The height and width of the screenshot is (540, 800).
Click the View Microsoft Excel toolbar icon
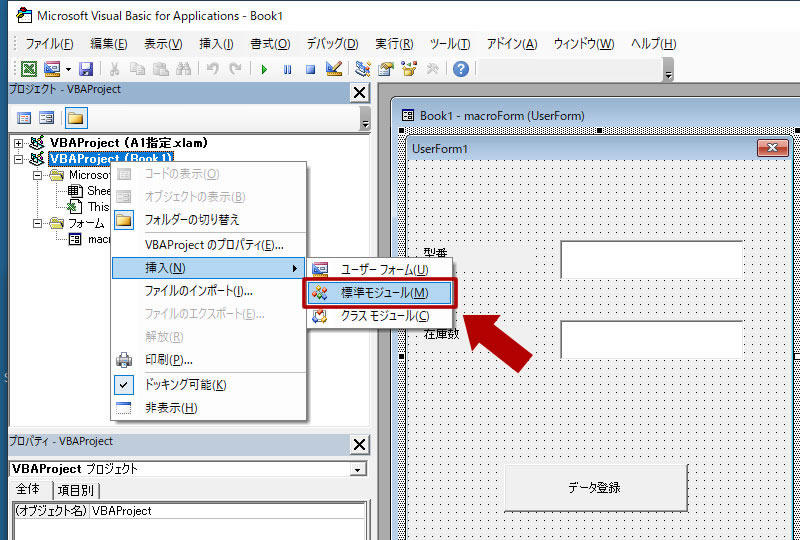29,69
